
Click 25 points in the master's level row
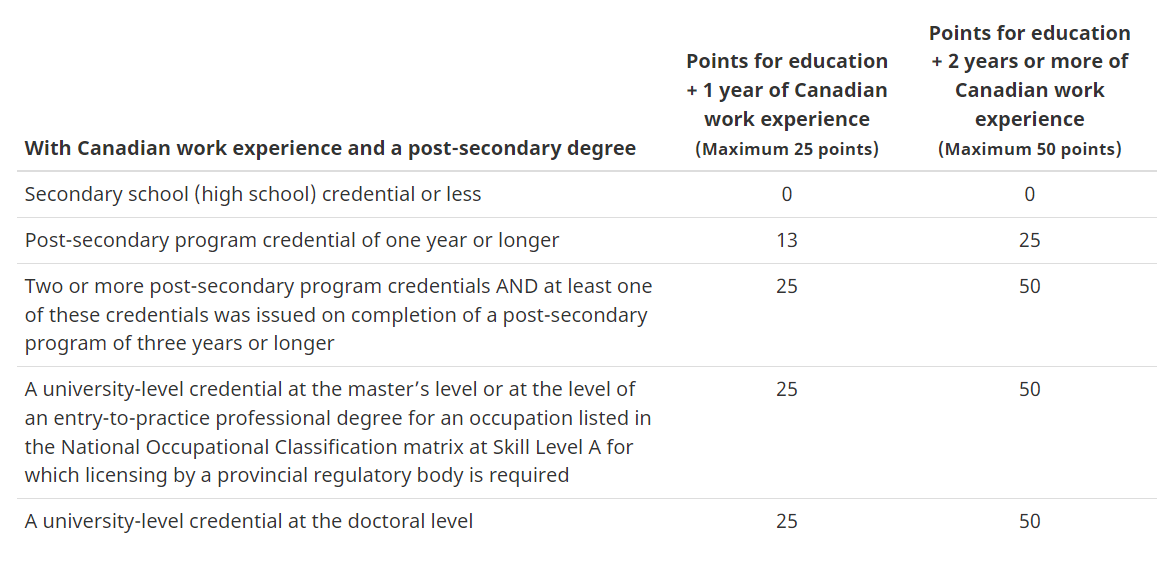[786, 389]
